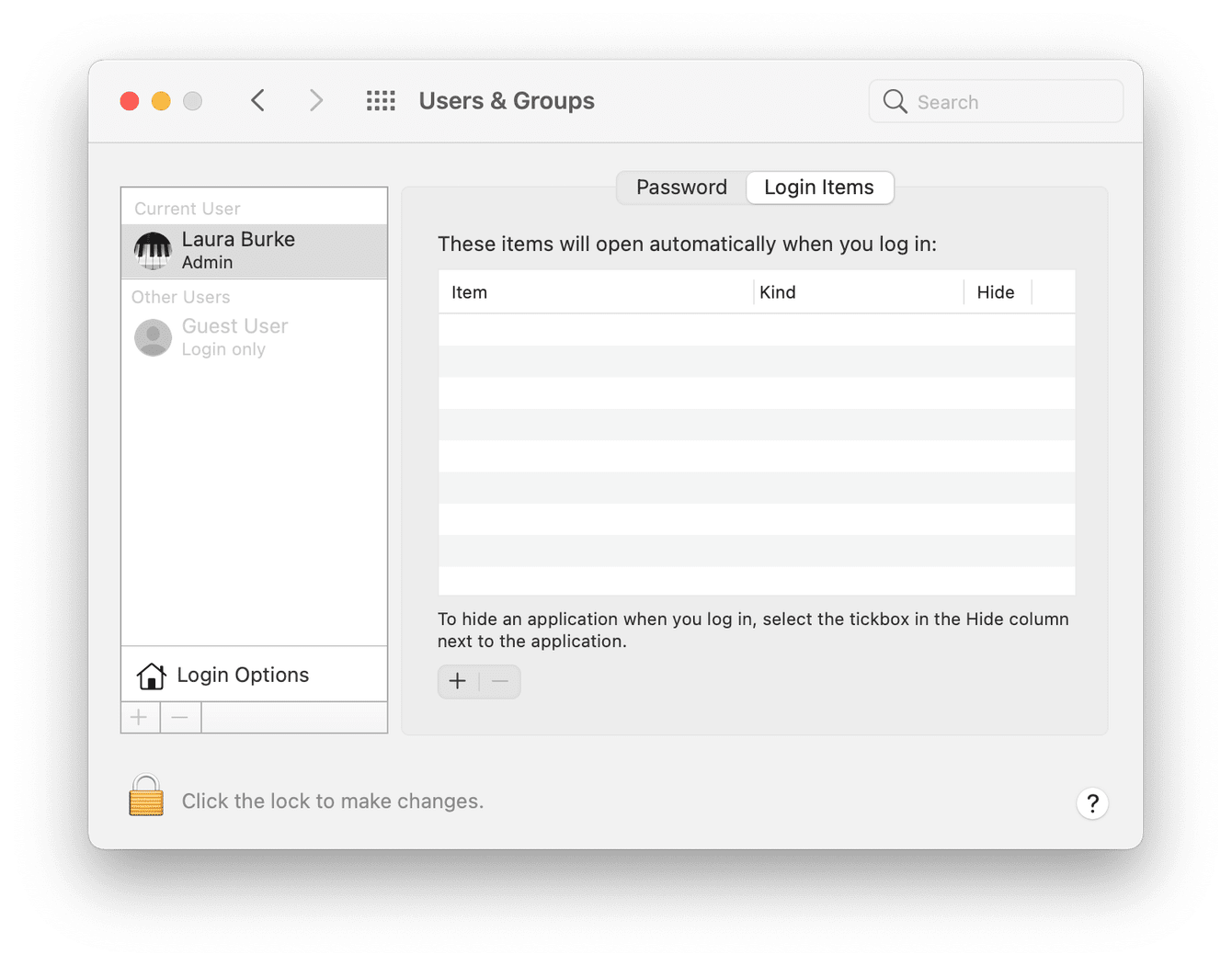Add a login item with plus button
Viewport: 1232px width, 966px height.
[458, 682]
